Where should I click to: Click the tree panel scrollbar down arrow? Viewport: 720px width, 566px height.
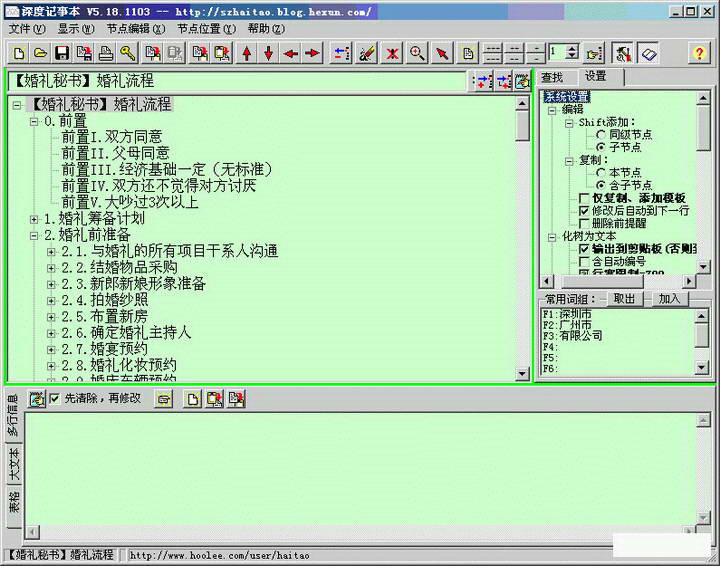click(x=522, y=374)
